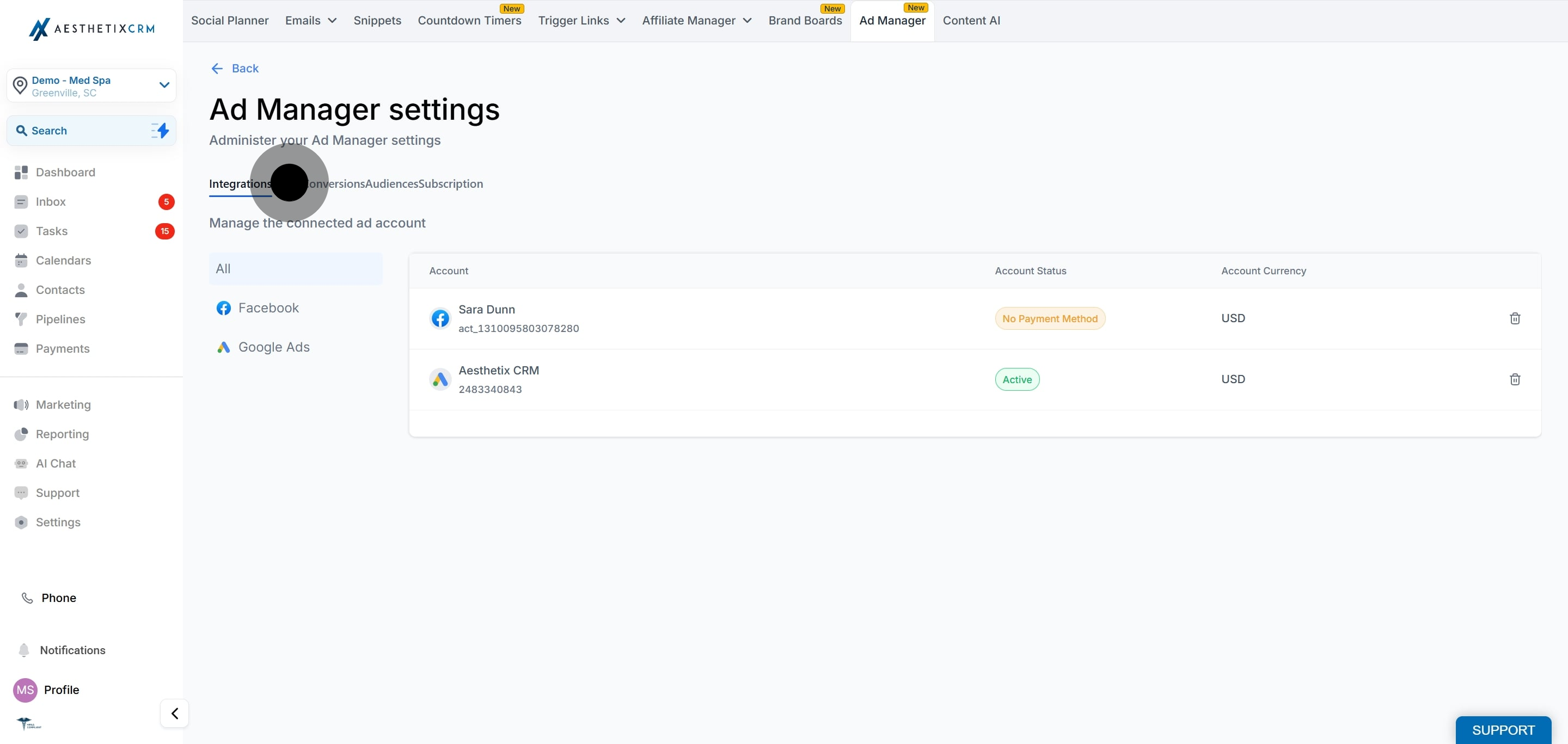Image resolution: width=1568 pixels, height=744 pixels.
Task: Open Pipelines from the sidebar
Action: [x=60, y=319]
